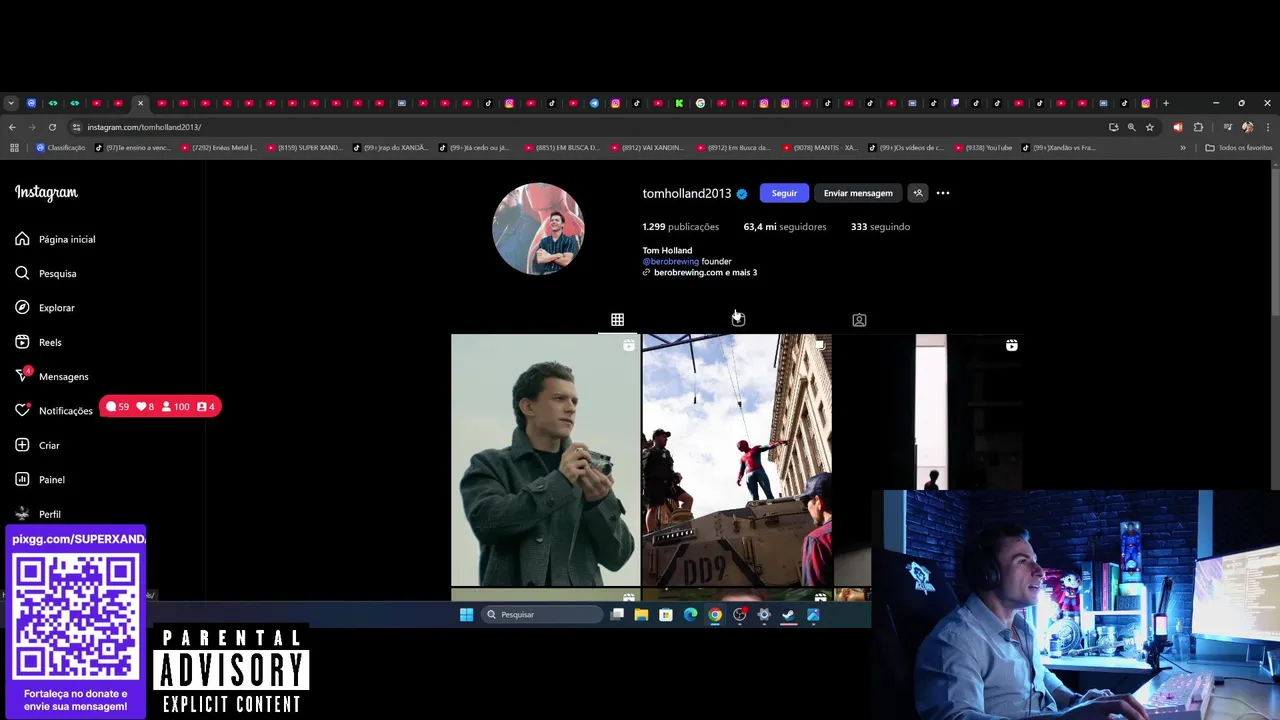The height and width of the screenshot is (720, 1280).
Task: Click the 1.299 publicações count
Action: 680,227
